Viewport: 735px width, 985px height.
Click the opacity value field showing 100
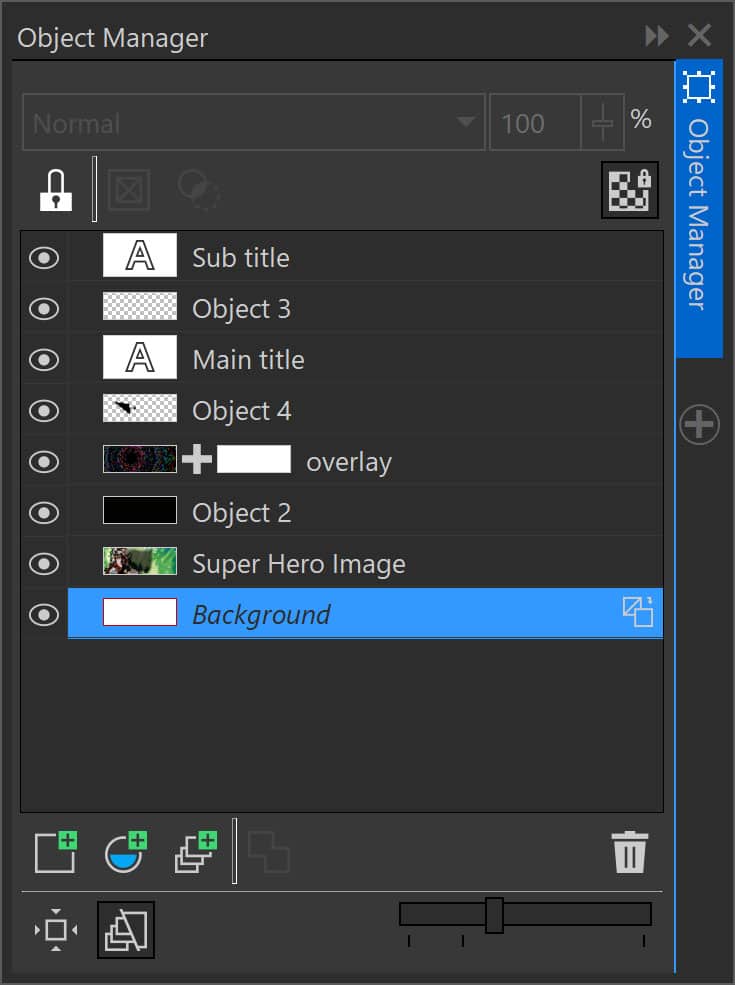[x=535, y=122]
